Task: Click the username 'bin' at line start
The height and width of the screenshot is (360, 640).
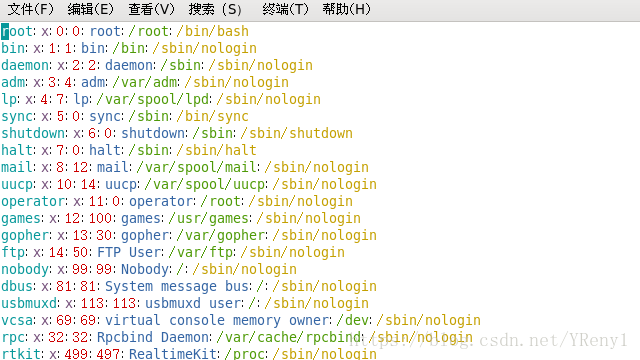Action: 13,48
